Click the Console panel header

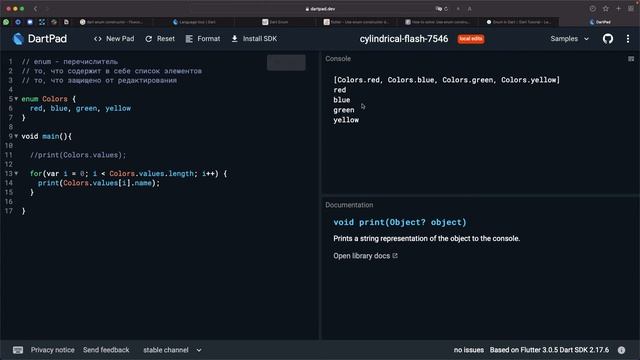pyautogui.click(x=338, y=59)
